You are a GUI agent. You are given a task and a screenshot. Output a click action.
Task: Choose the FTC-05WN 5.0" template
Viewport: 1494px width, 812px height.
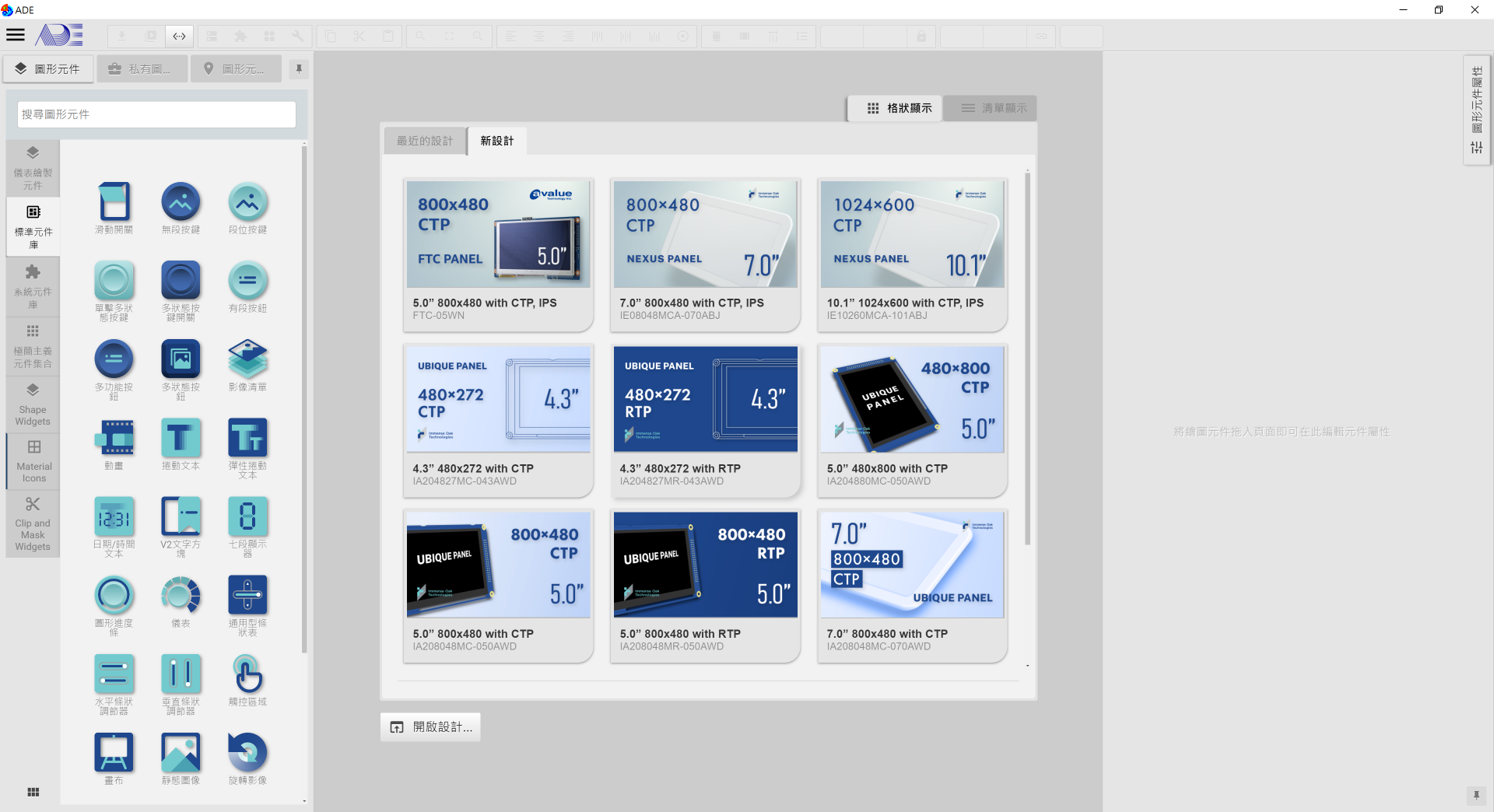(x=498, y=254)
